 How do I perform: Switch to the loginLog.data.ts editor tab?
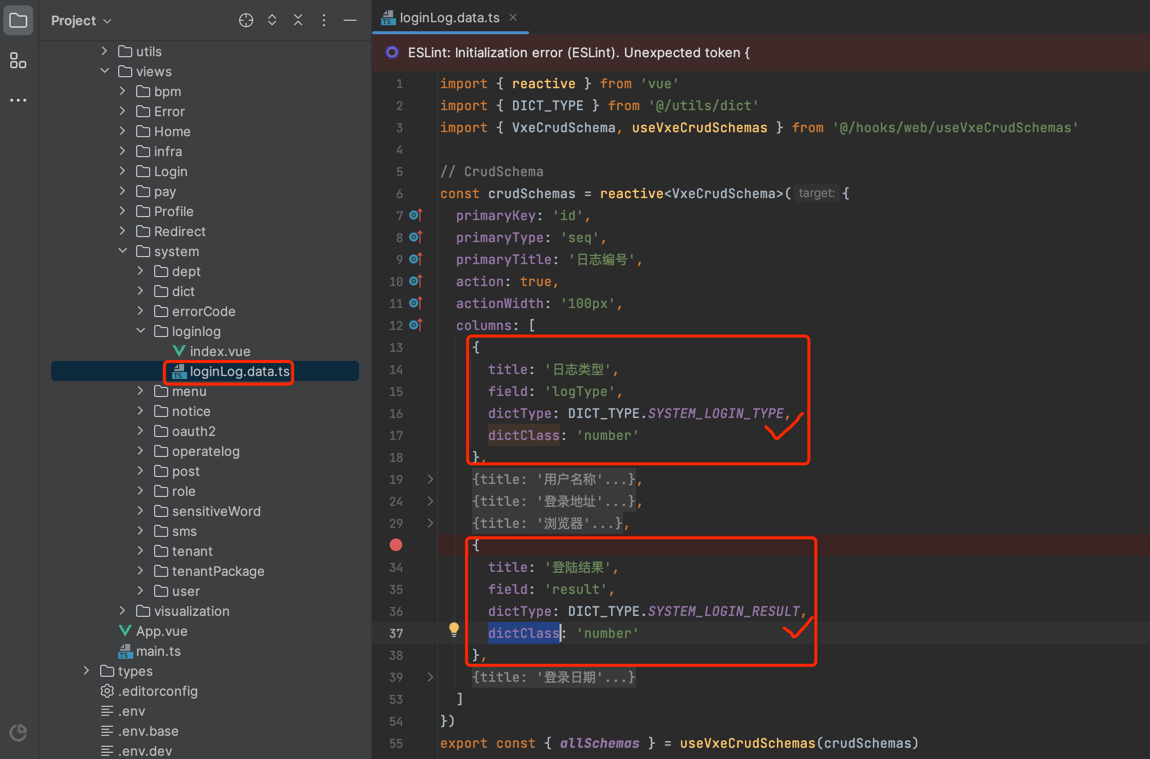(x=449, y=18)
